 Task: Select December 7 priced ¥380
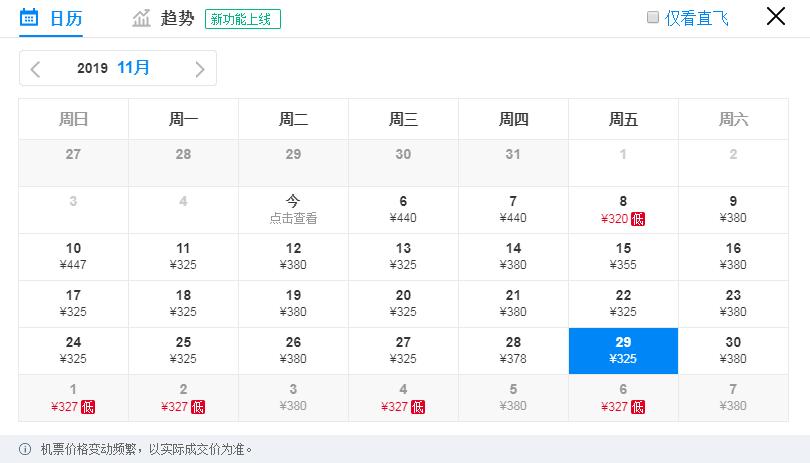click(x=734, y=398)
